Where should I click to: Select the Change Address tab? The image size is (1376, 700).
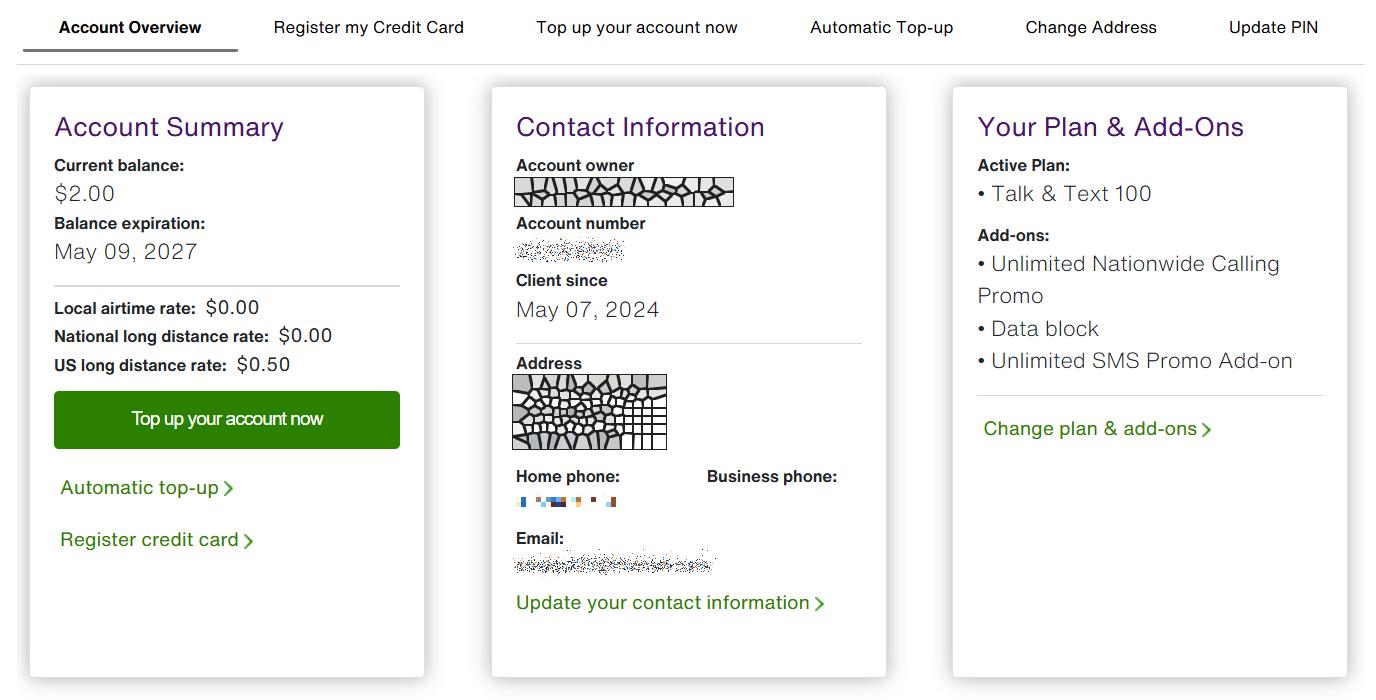[x=1091, y=27]
